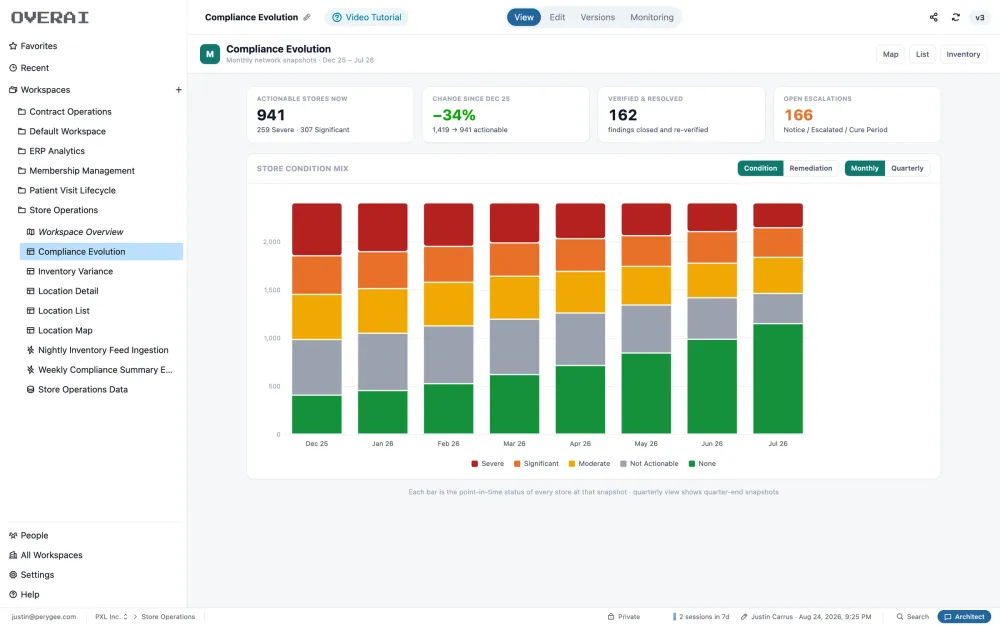Open Nightly Inventory Feed Ingestion pipeline

pos(101,350)
